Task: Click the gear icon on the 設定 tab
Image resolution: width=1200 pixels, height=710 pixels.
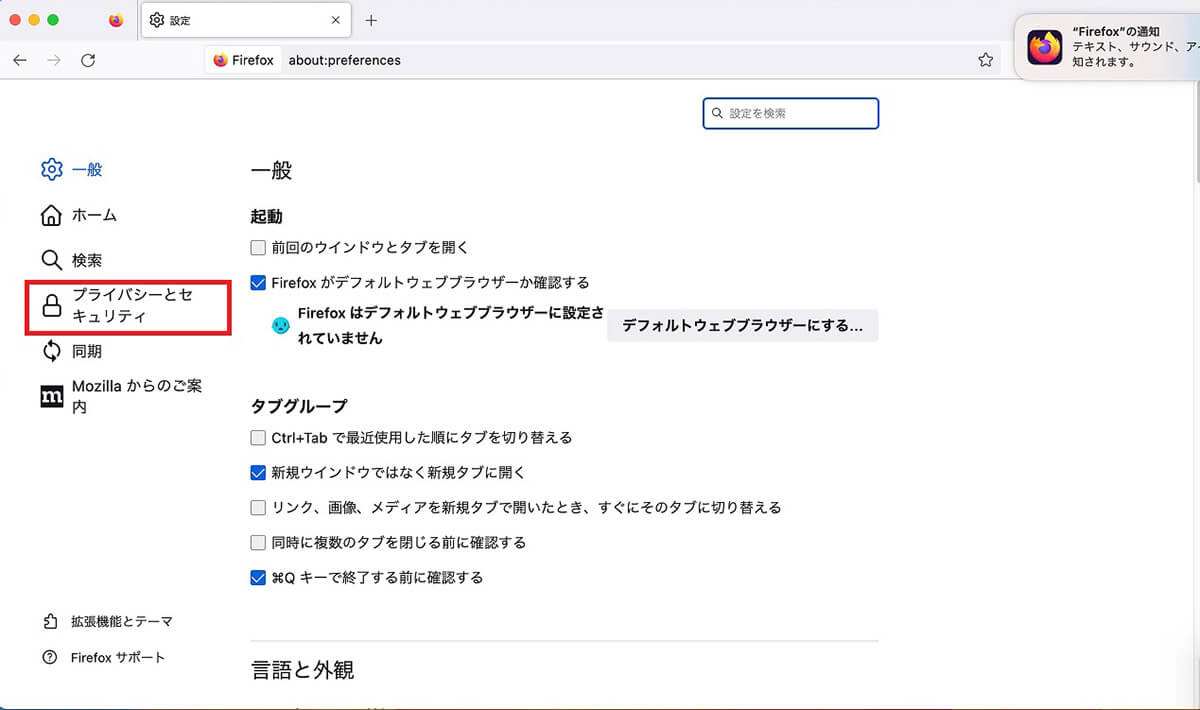Action: [x=157, y=20]
